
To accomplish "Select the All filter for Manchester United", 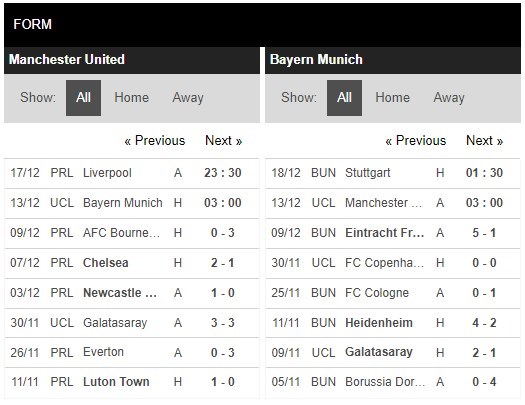I will 83,98.
